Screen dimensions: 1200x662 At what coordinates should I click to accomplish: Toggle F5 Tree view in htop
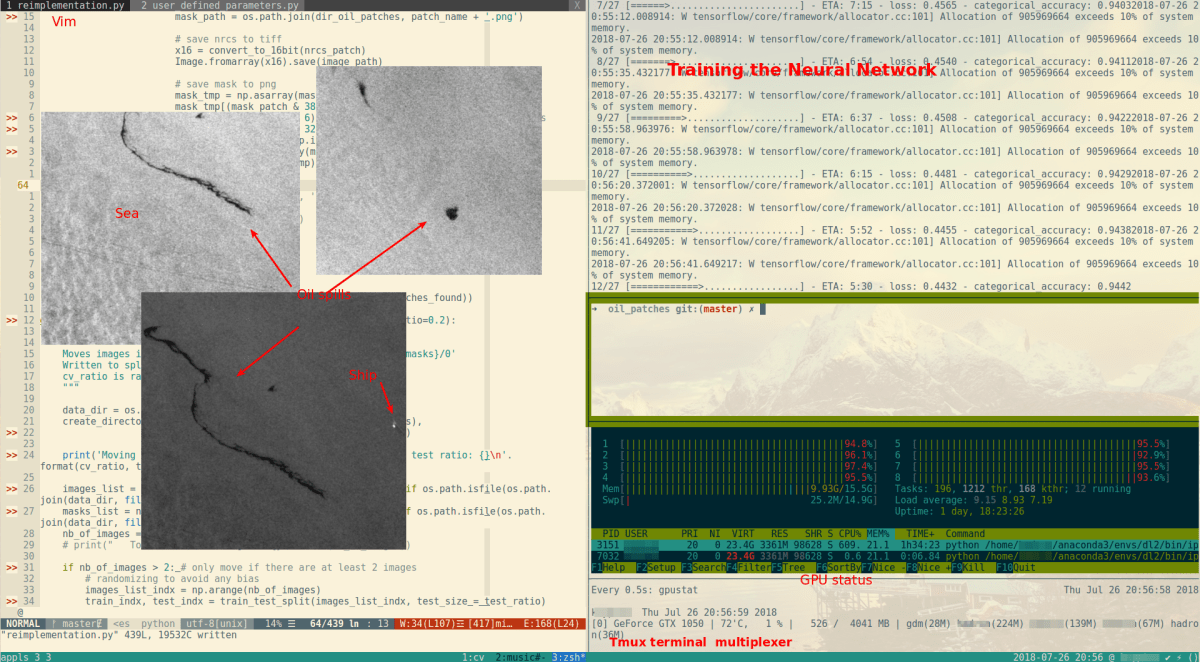click(x=790, y=567)
